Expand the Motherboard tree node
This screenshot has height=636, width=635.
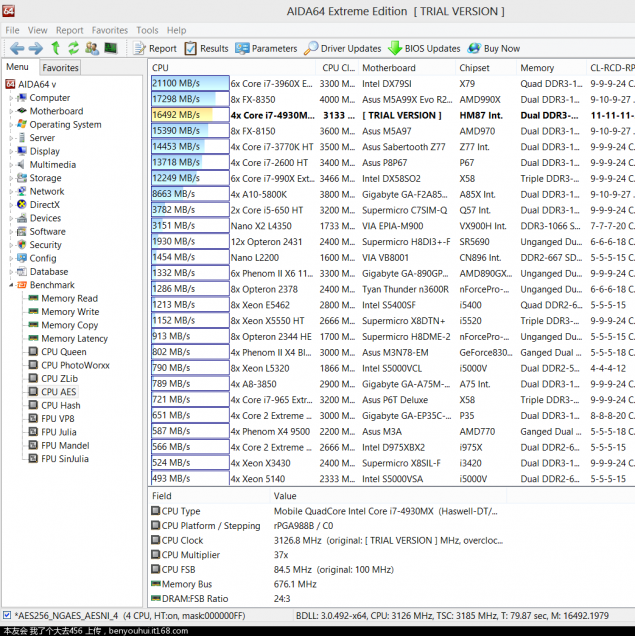pos(11,112)
